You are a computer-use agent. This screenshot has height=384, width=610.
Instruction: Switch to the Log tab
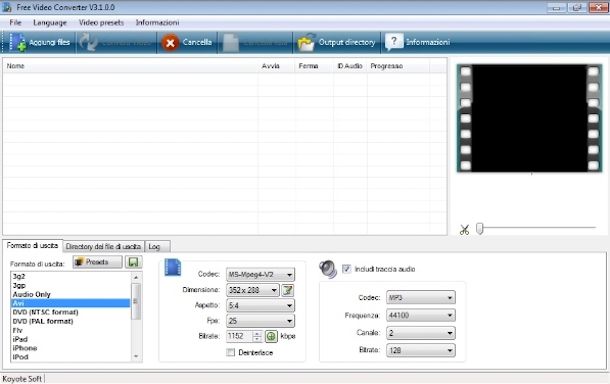[x=157, y=247]
